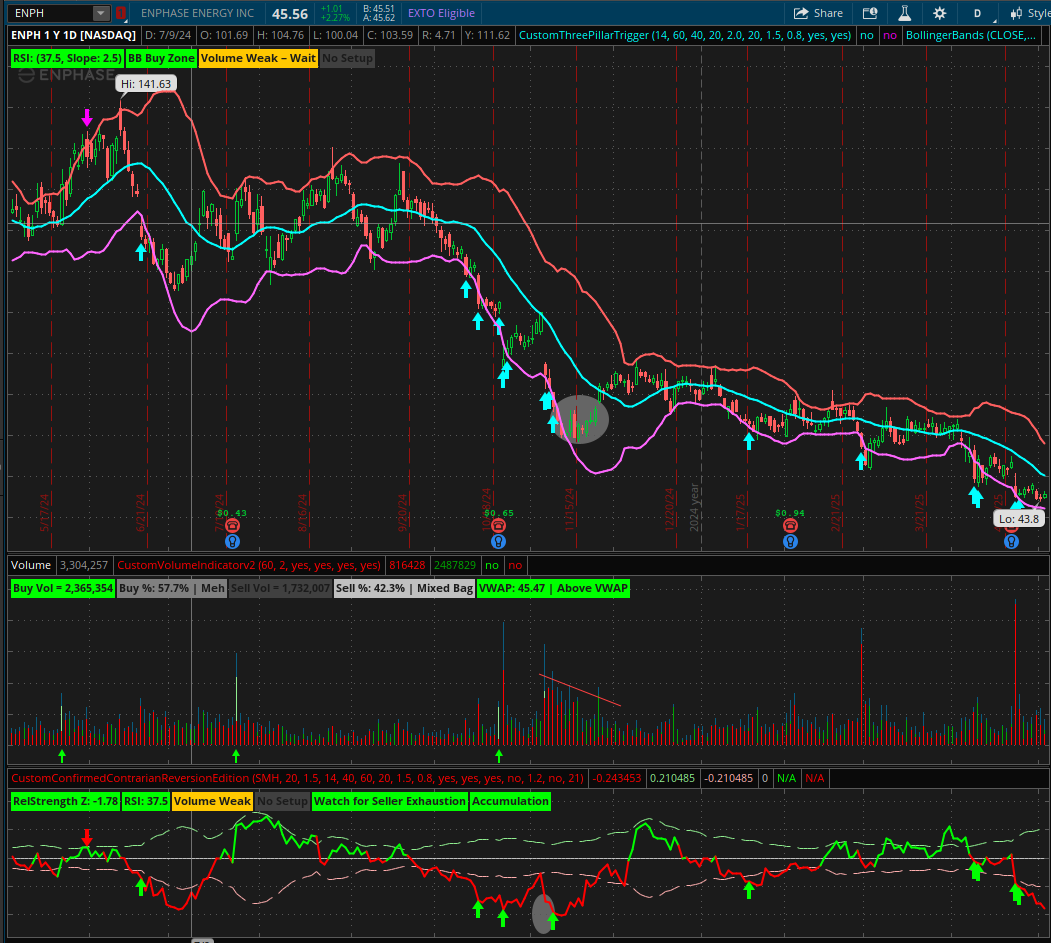
Task: Click the Volume Weak – Wait label
Action: pos(258,58)
